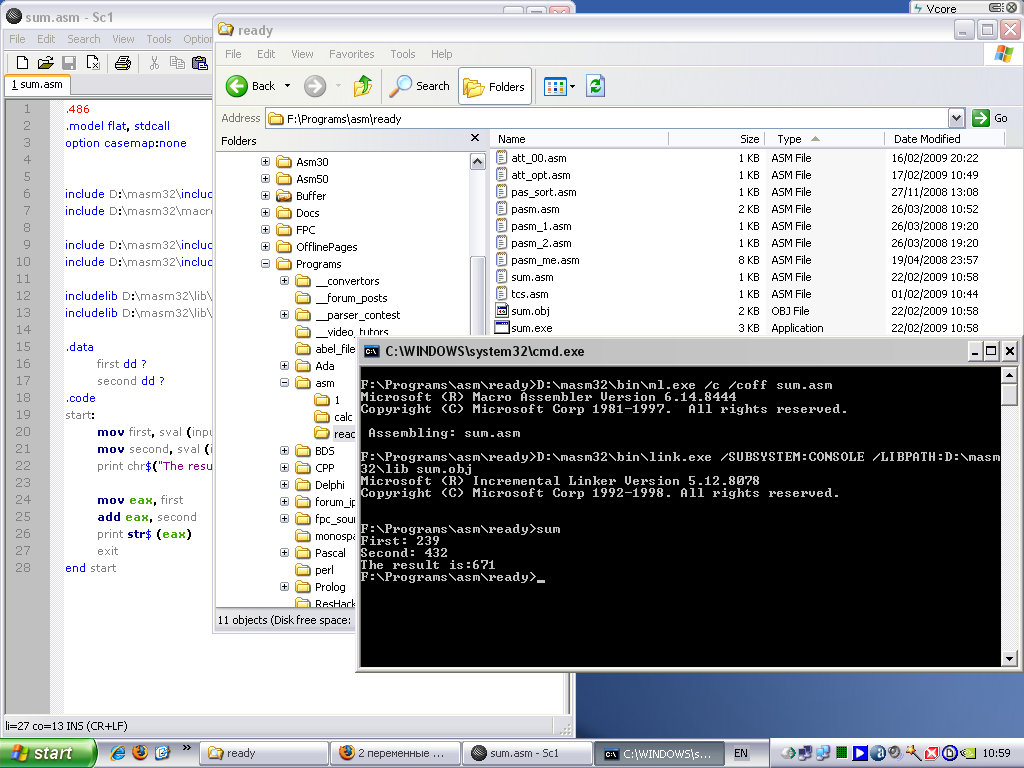Launch Firefox from the Quick Launch bar
The width and height of the screenshot is (1024, 768).
pos(139,753)
